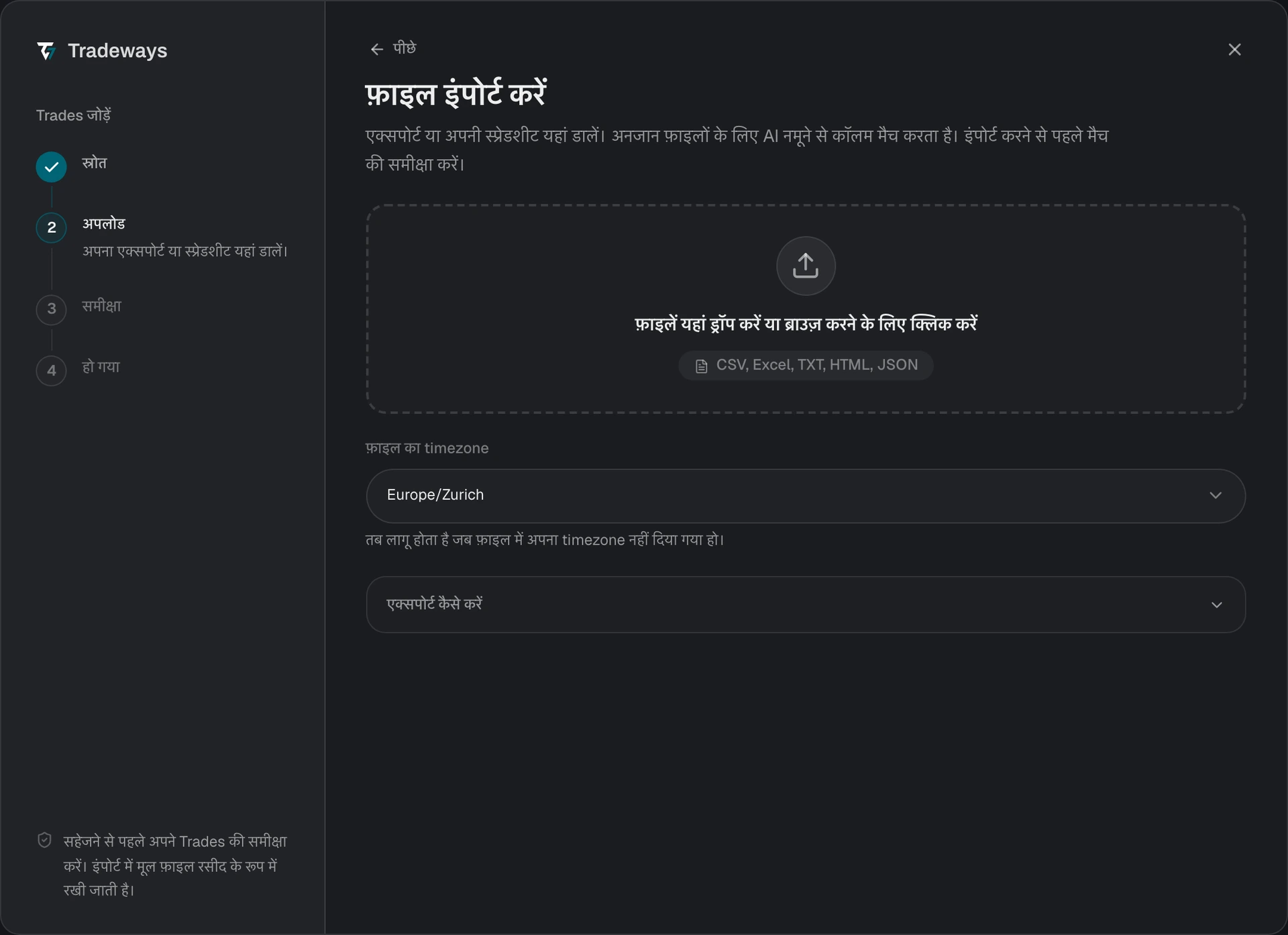Click the timezone dropdown chevron arrow
The height and width of the screenshot is (935, 1288).
[x=1216, y=496]
